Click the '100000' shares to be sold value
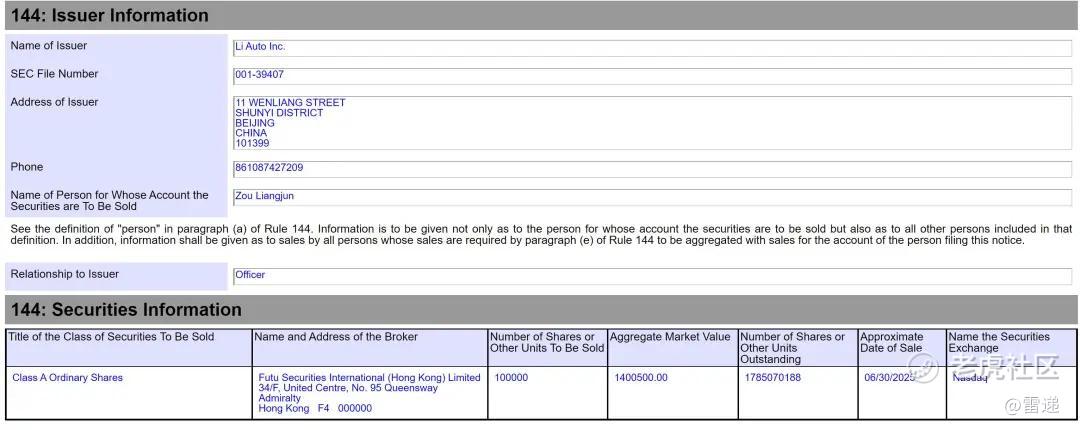 pyautogui.click(x=511, y=378)
